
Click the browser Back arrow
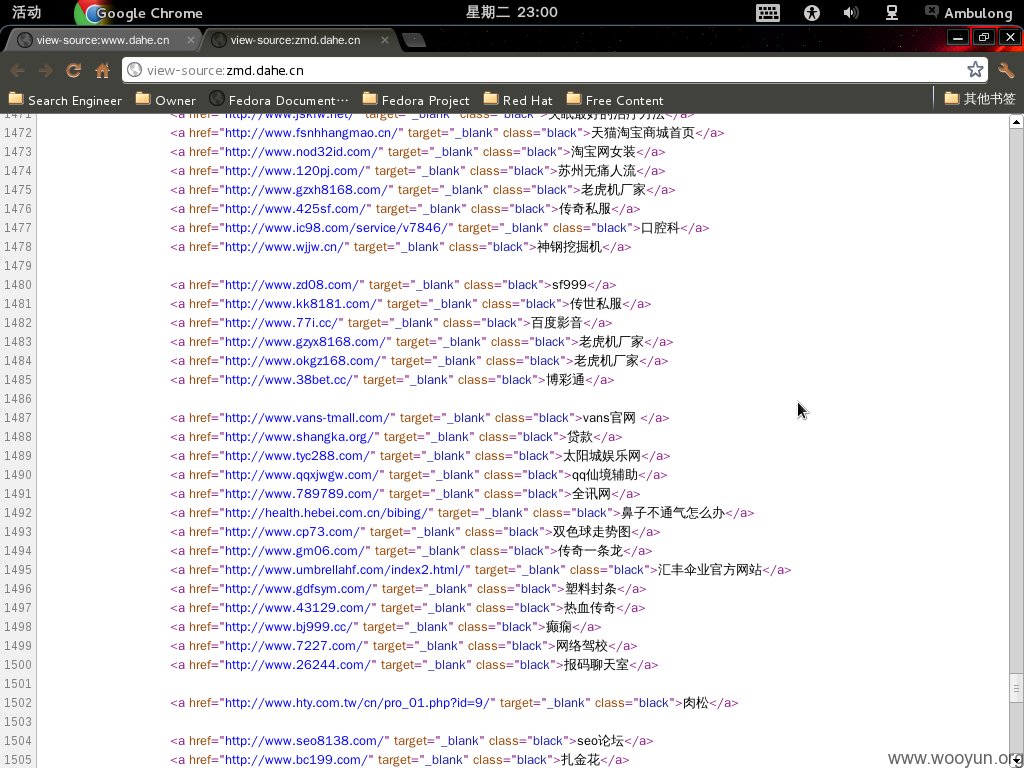point(18,71)
